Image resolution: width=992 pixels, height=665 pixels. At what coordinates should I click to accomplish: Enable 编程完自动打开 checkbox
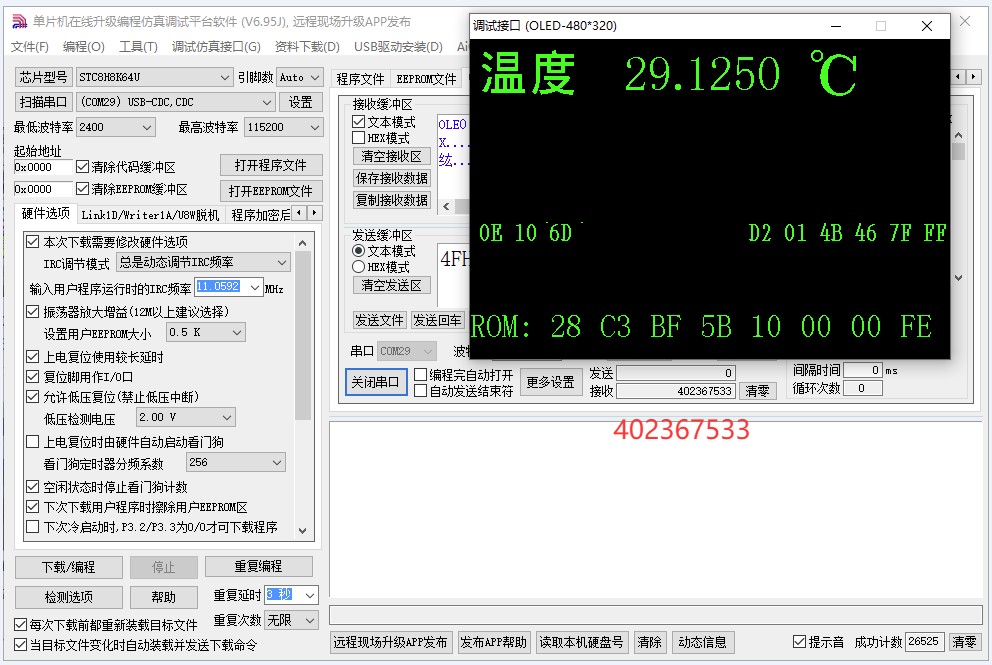tap(420, 375)
